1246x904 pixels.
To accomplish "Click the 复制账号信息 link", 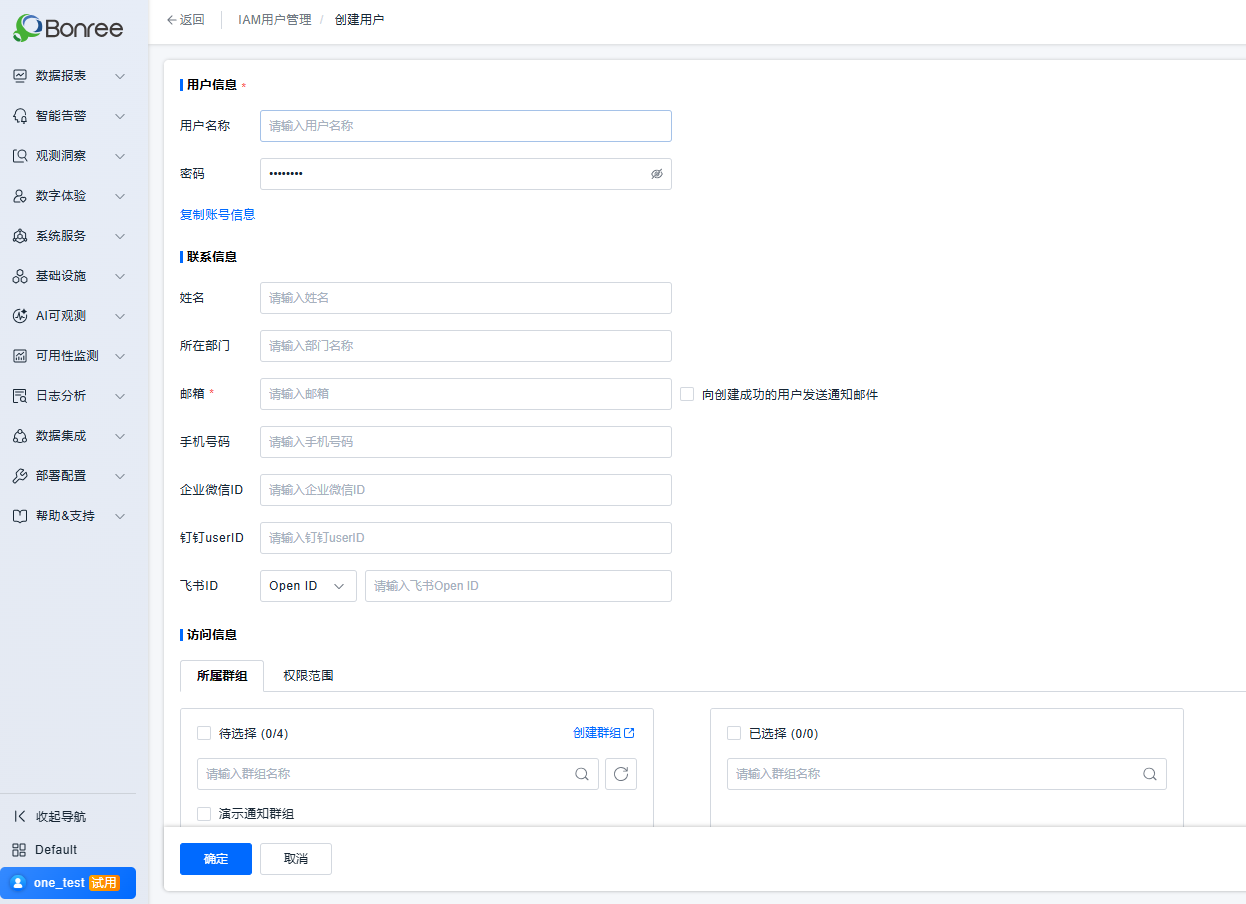I will pos(218,214).
